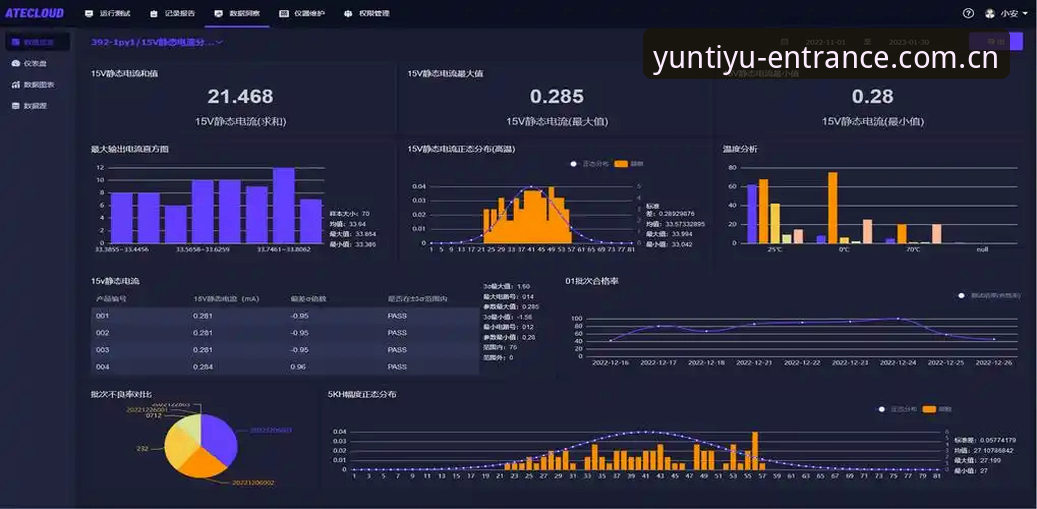
Task: Click the 15V静态电流(最小值) caption
Action: click(873, 122)
